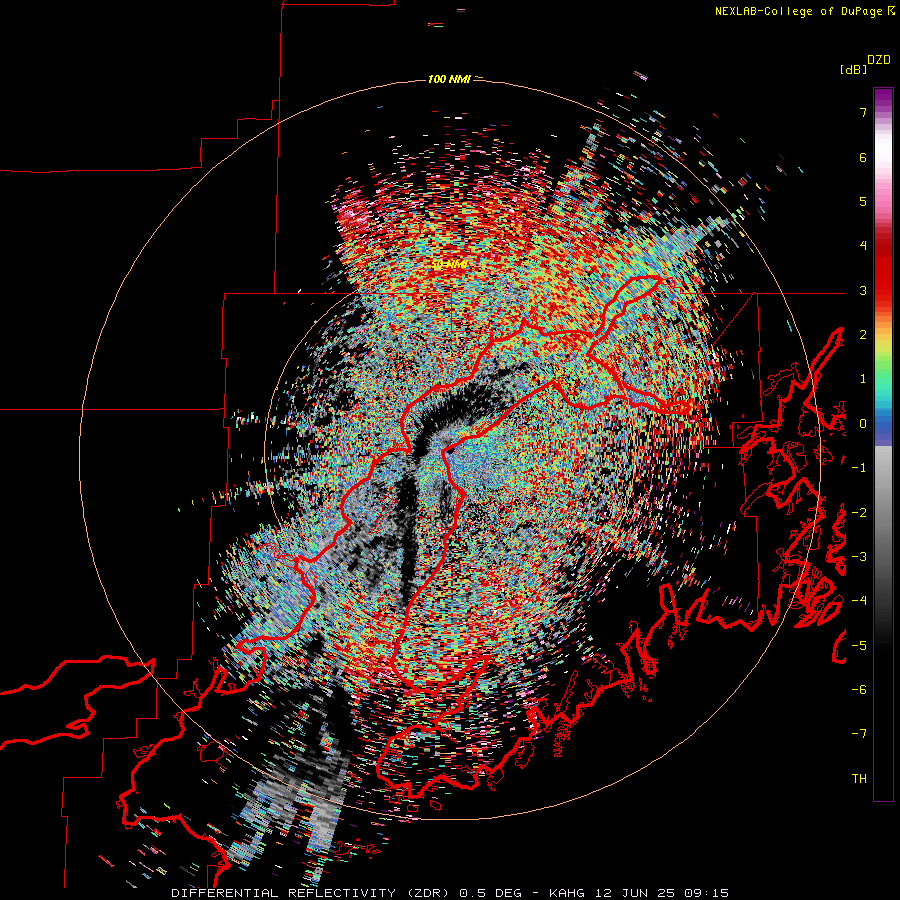Viewport: 900px width, 900px height.
Task: Click the -5 value on the color scale
Action: point(859,646)
